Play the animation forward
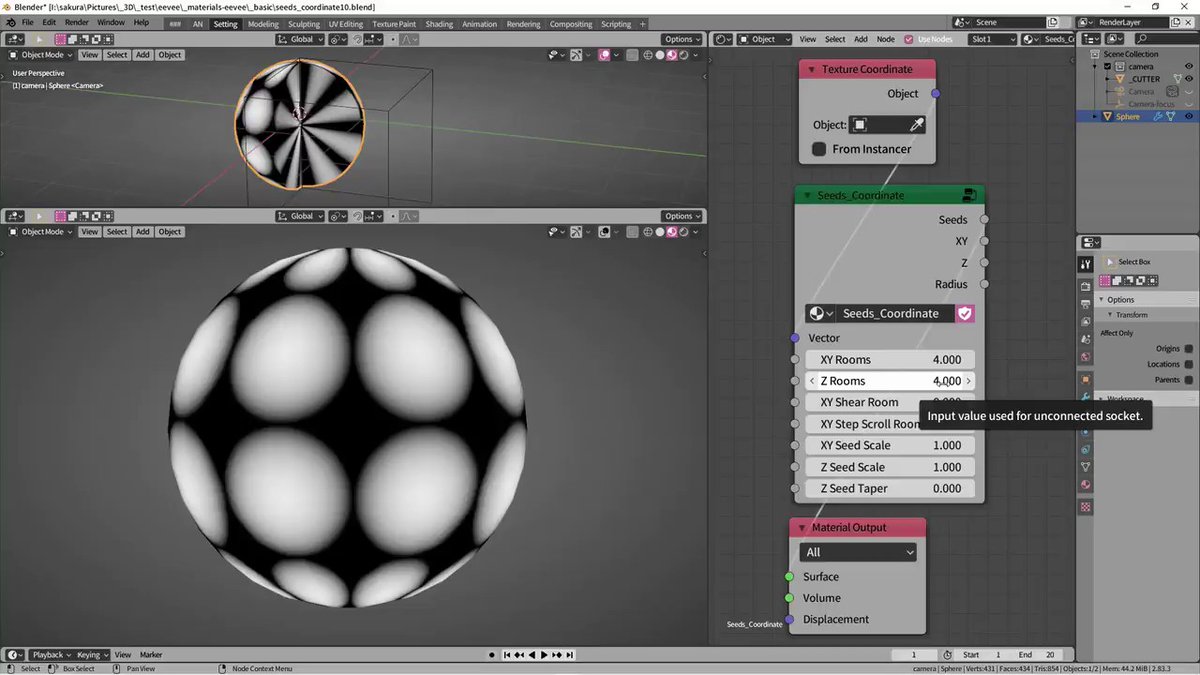Viewport: 1200px width, 675px height. coord(545,655)
